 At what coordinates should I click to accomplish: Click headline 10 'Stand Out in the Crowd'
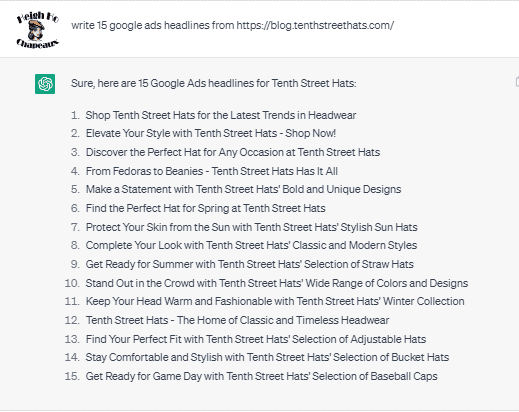click(x=277, y=283)
